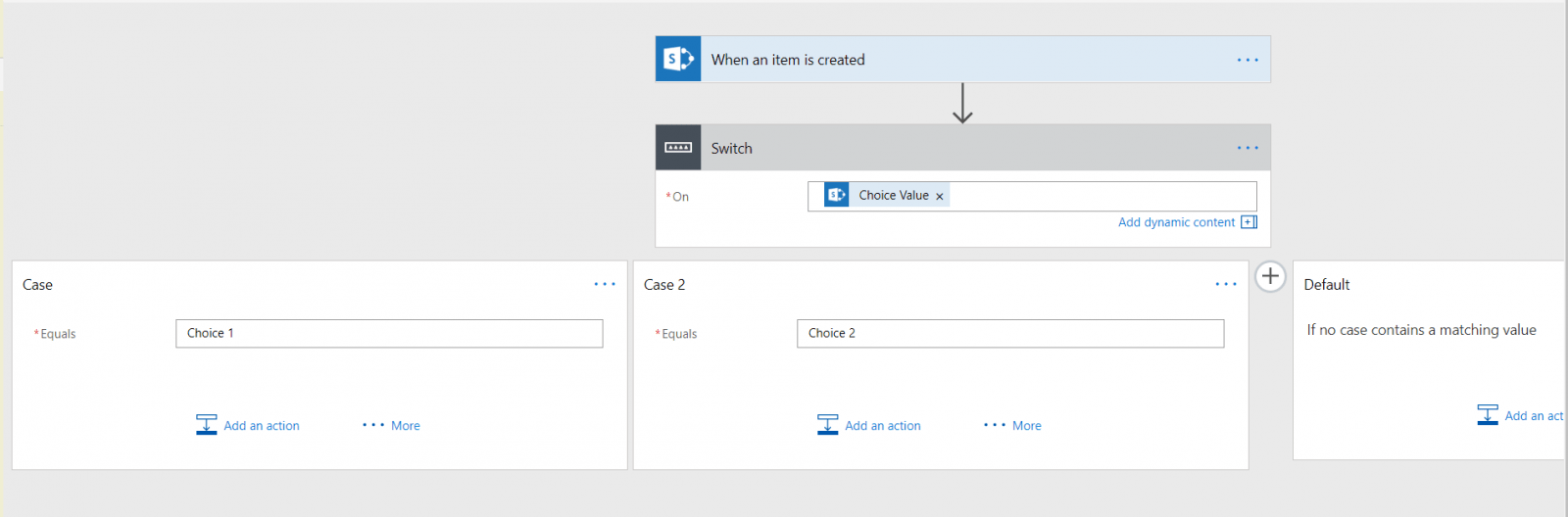Click add action icon in Case 2
This screenshot has height=517, width=1568.
[828, 425]
